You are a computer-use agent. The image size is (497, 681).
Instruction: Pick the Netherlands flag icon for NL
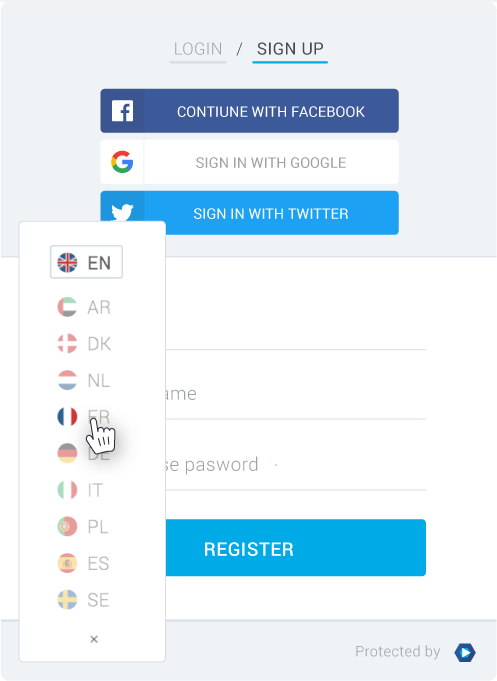67,380
